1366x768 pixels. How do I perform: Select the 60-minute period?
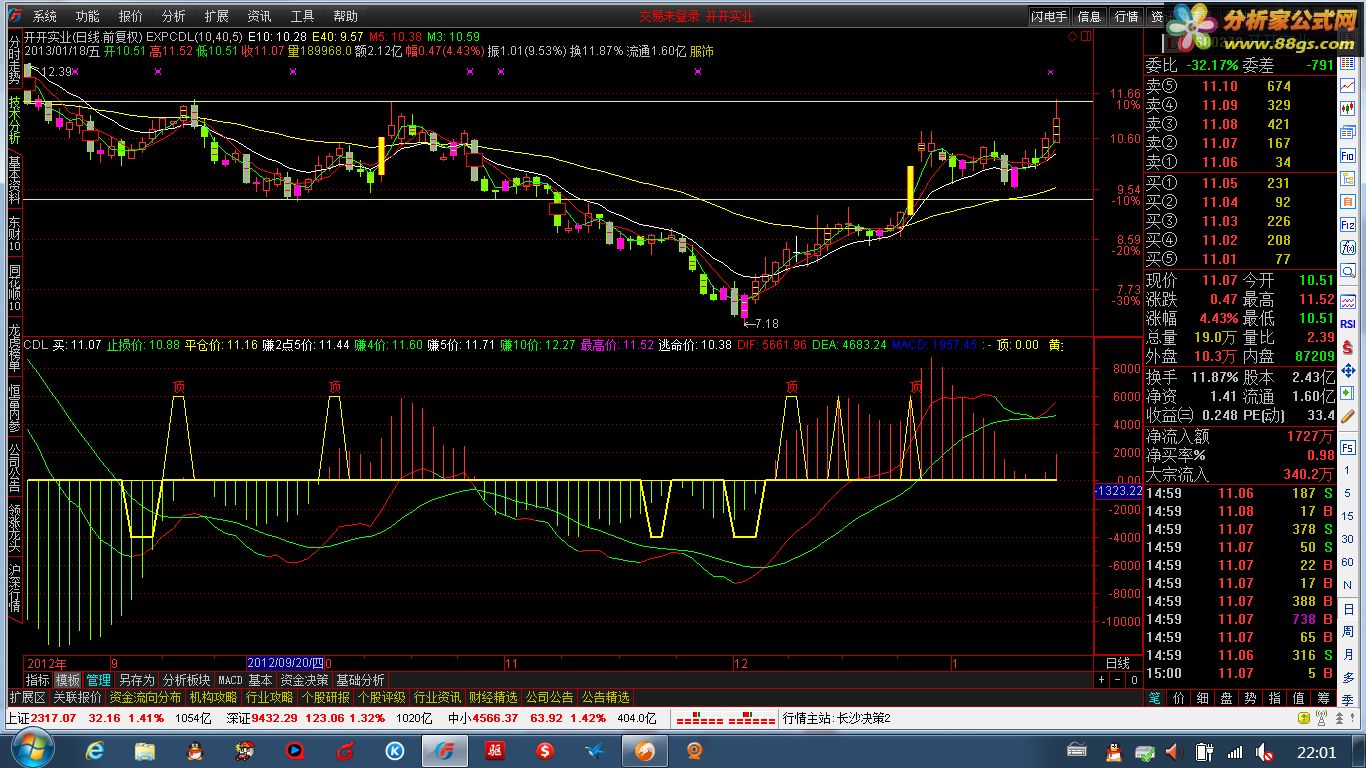tap(1348, 562)
